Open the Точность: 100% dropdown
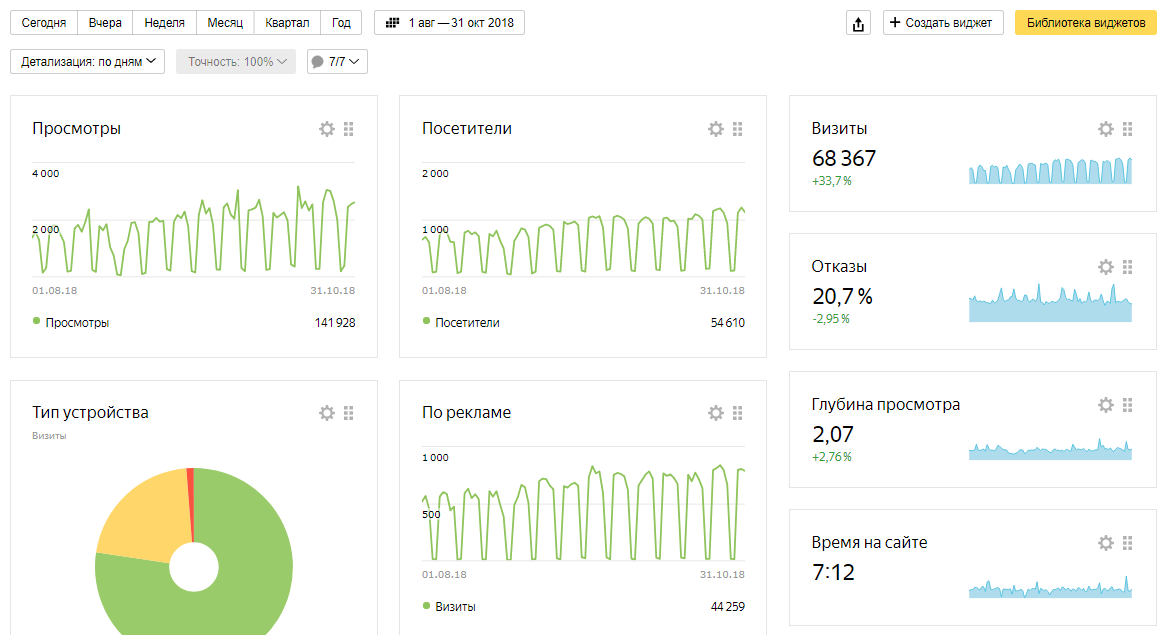 coord(236,62)
